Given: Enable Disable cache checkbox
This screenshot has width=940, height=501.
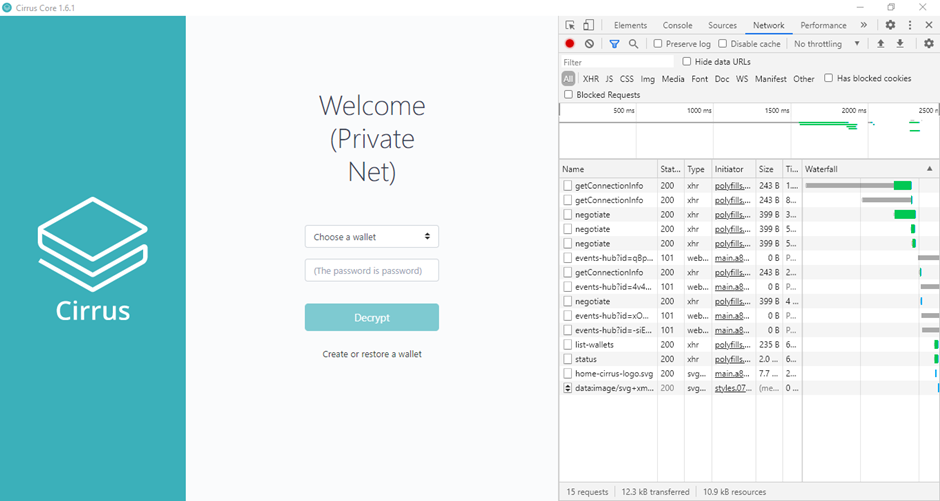Looking at the screenshot, I should tap(722, 44).
